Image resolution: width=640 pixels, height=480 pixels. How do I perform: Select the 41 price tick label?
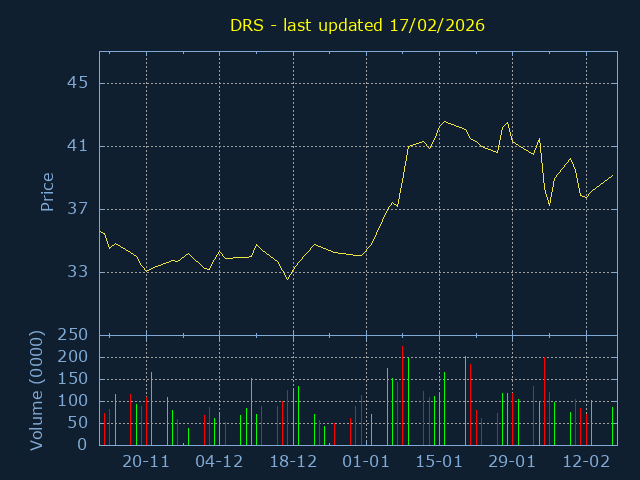(x=77, y=146)
